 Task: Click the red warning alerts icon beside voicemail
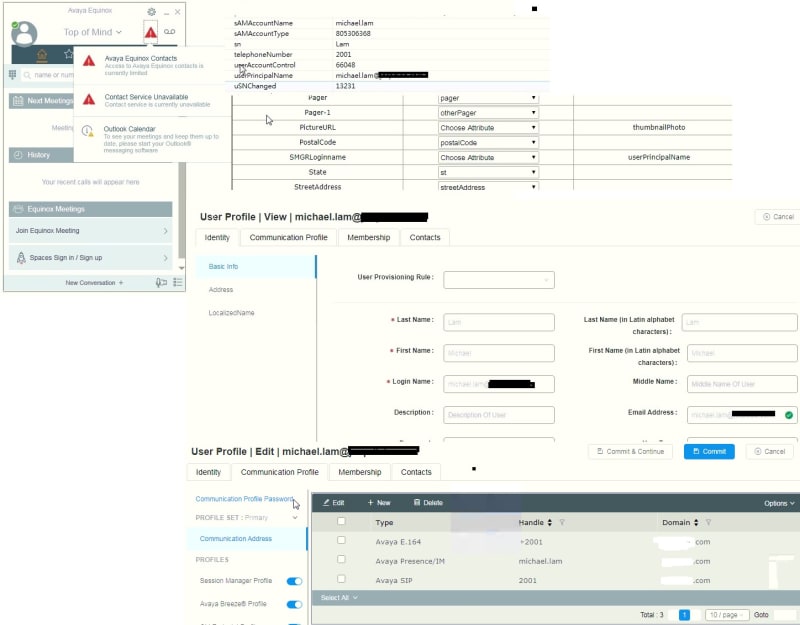click(151, 32)
